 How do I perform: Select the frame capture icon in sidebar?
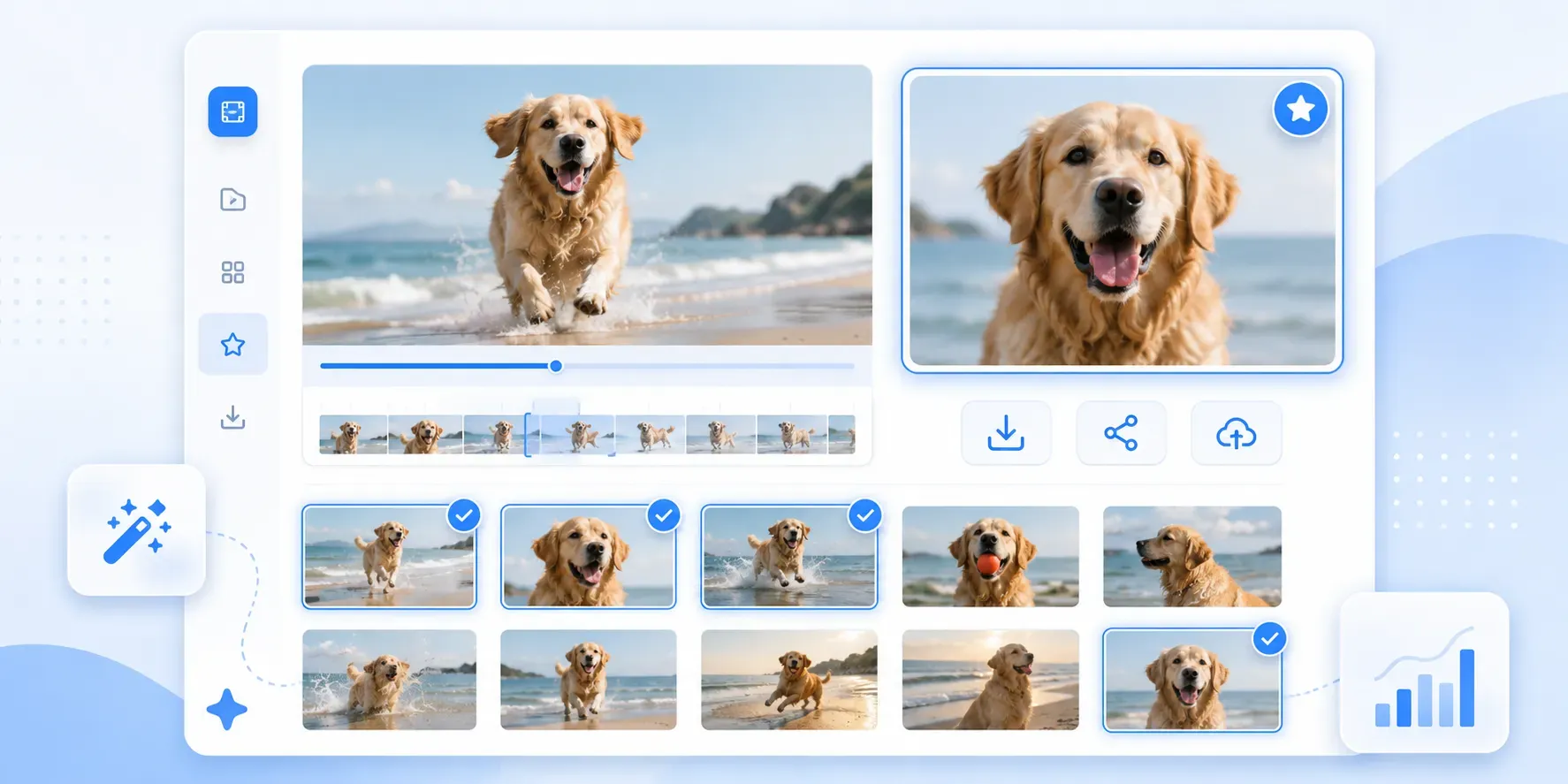[232, 111]
